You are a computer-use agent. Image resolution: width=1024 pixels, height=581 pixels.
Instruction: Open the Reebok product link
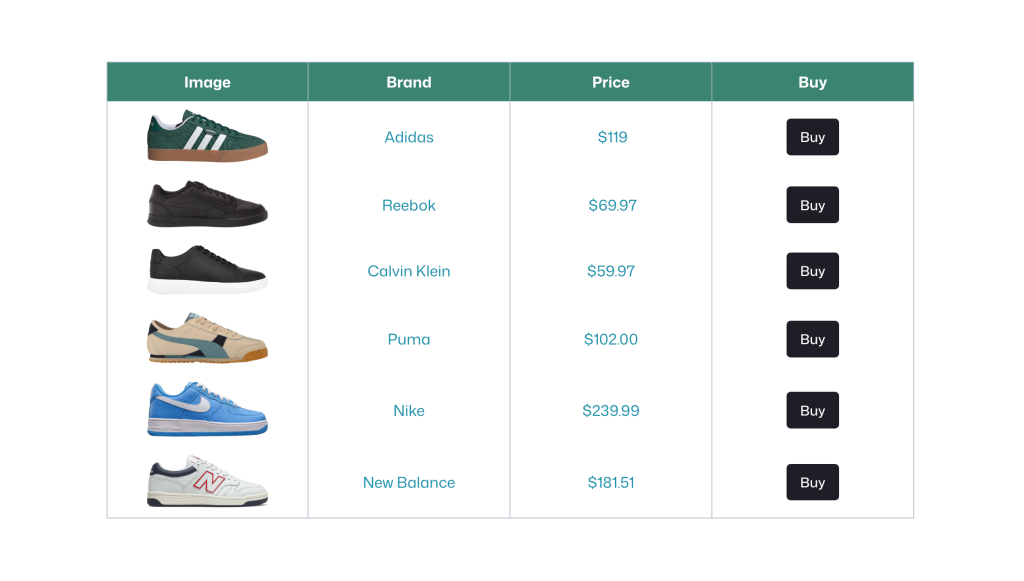pos(408,205)
